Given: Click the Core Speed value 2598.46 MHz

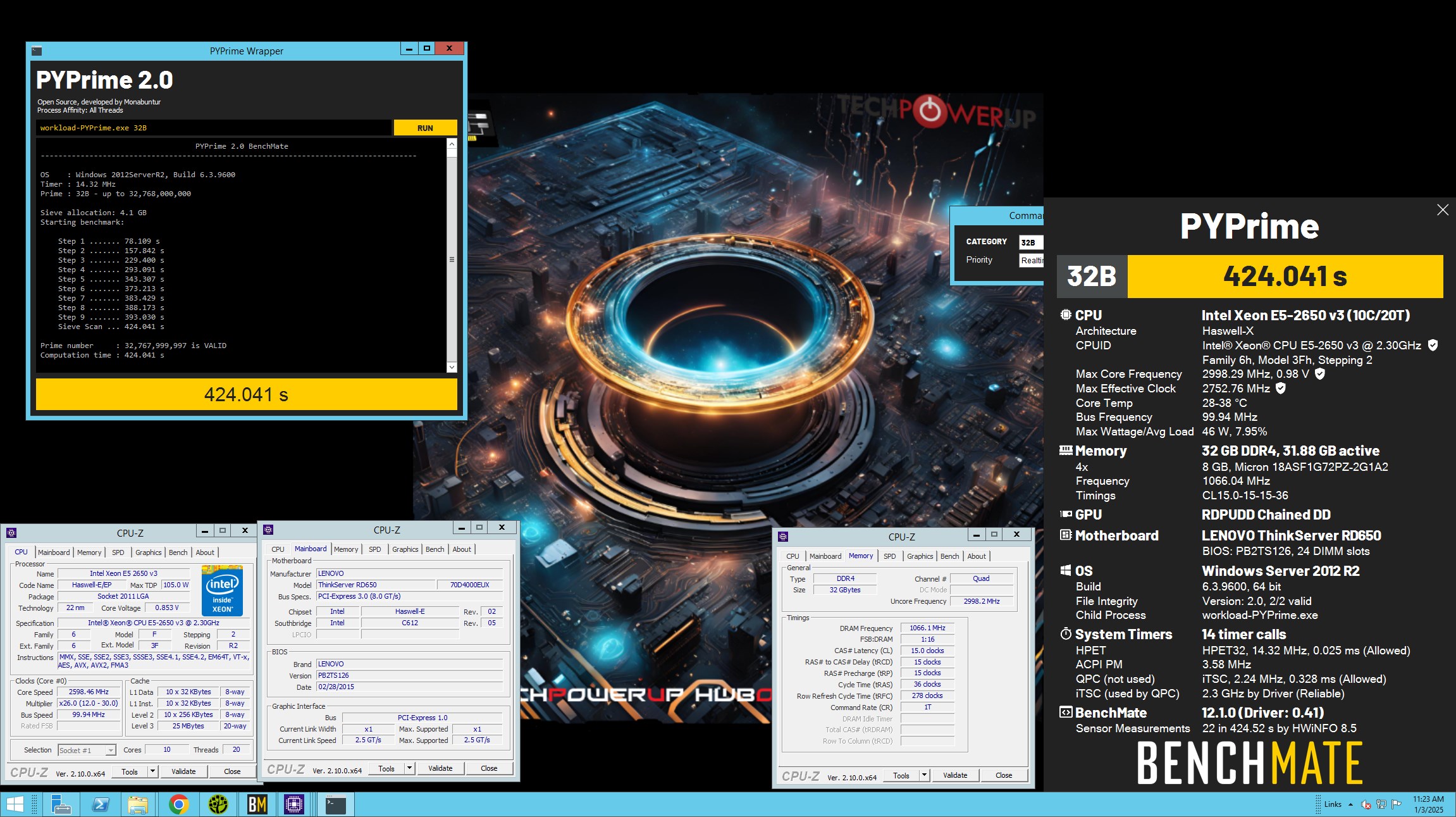Looking at the screenshot, I should click(89, 692).
